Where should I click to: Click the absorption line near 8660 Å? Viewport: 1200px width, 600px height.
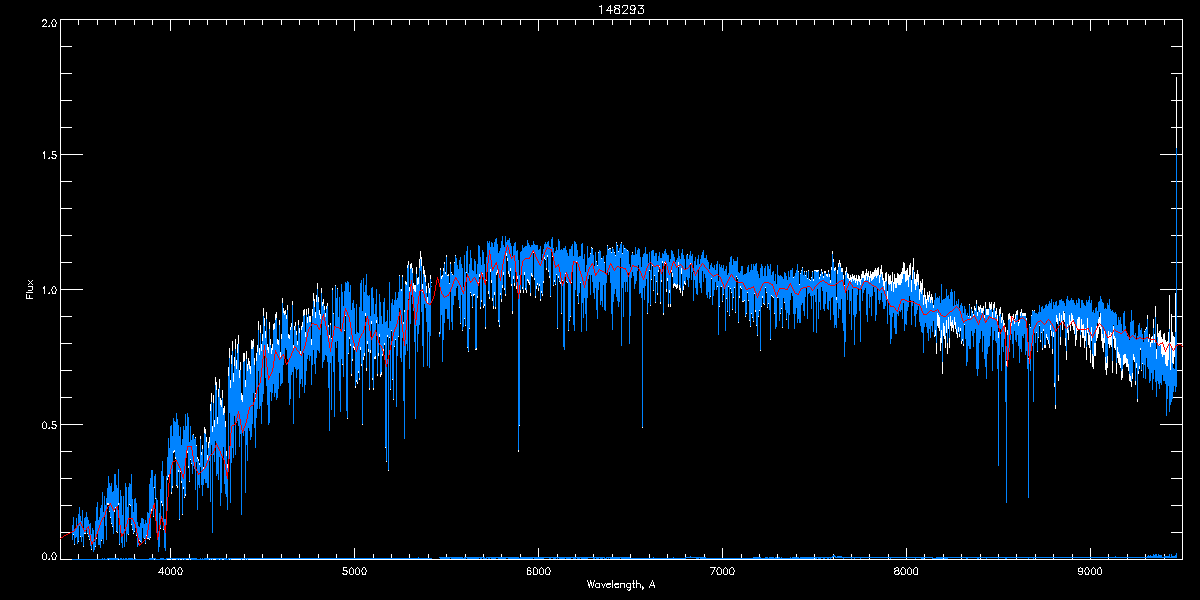point(1028,493)
